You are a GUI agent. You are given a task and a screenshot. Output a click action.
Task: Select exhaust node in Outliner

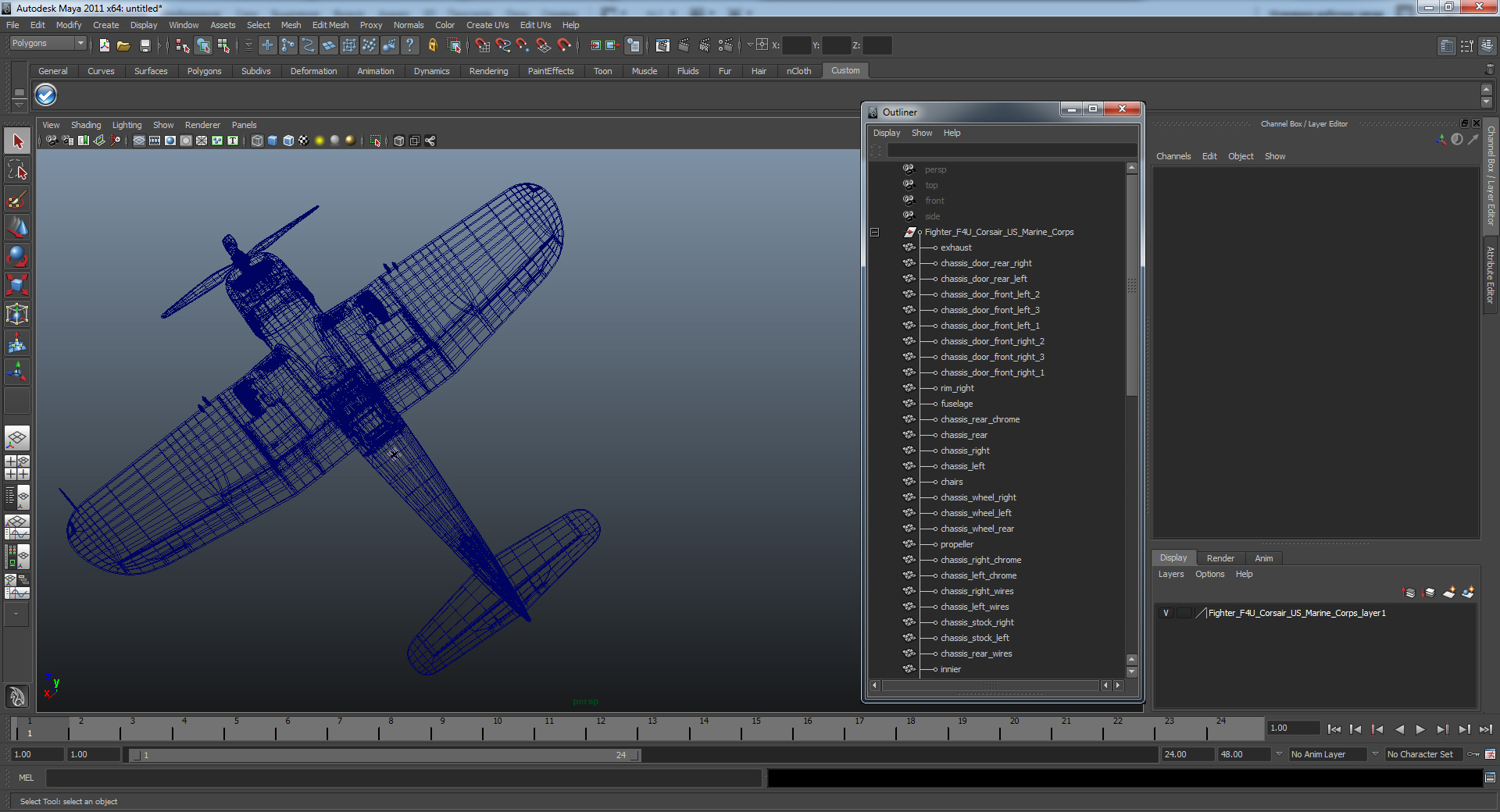[955, 248]
